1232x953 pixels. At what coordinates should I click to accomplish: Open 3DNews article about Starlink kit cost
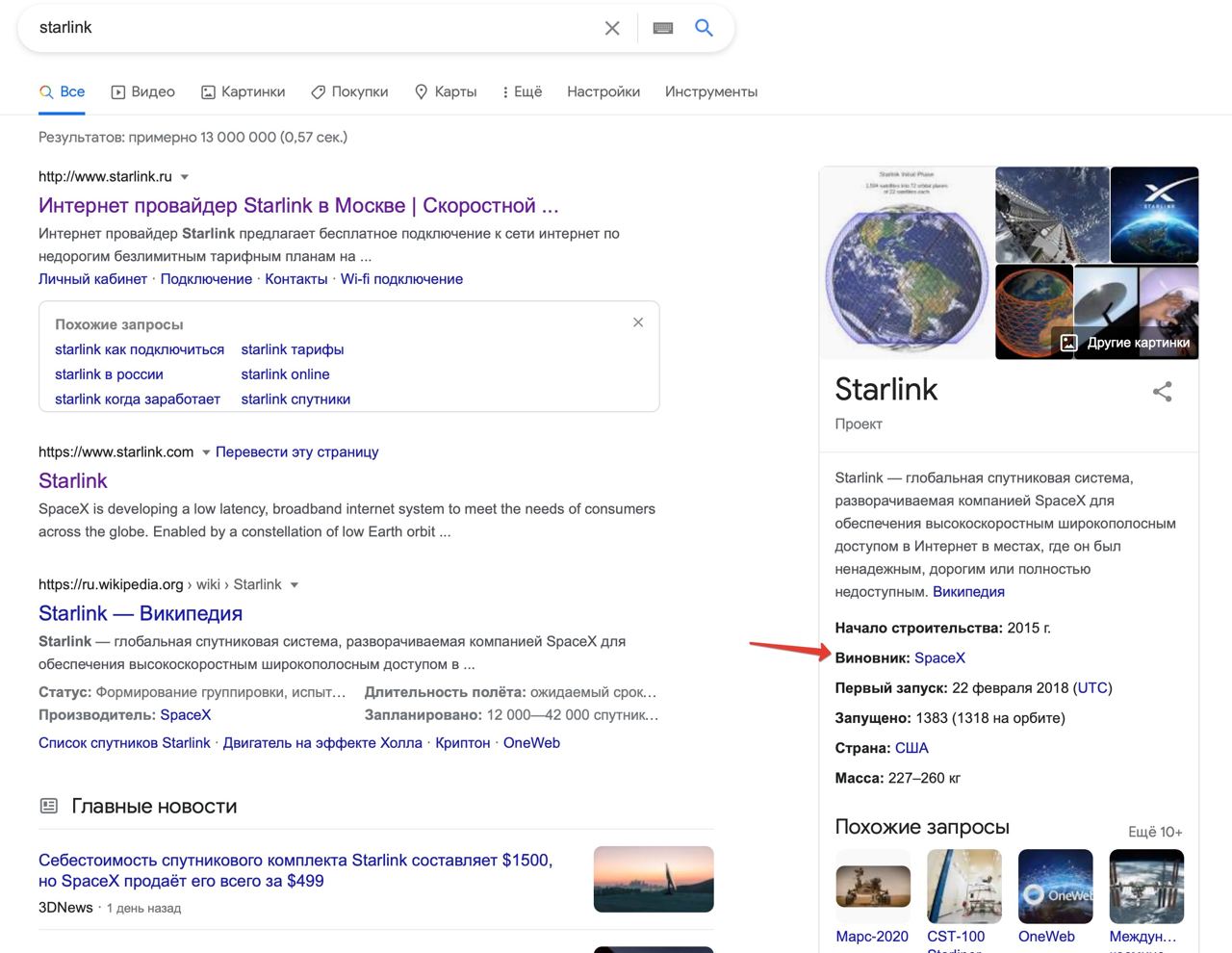point(295,870)
